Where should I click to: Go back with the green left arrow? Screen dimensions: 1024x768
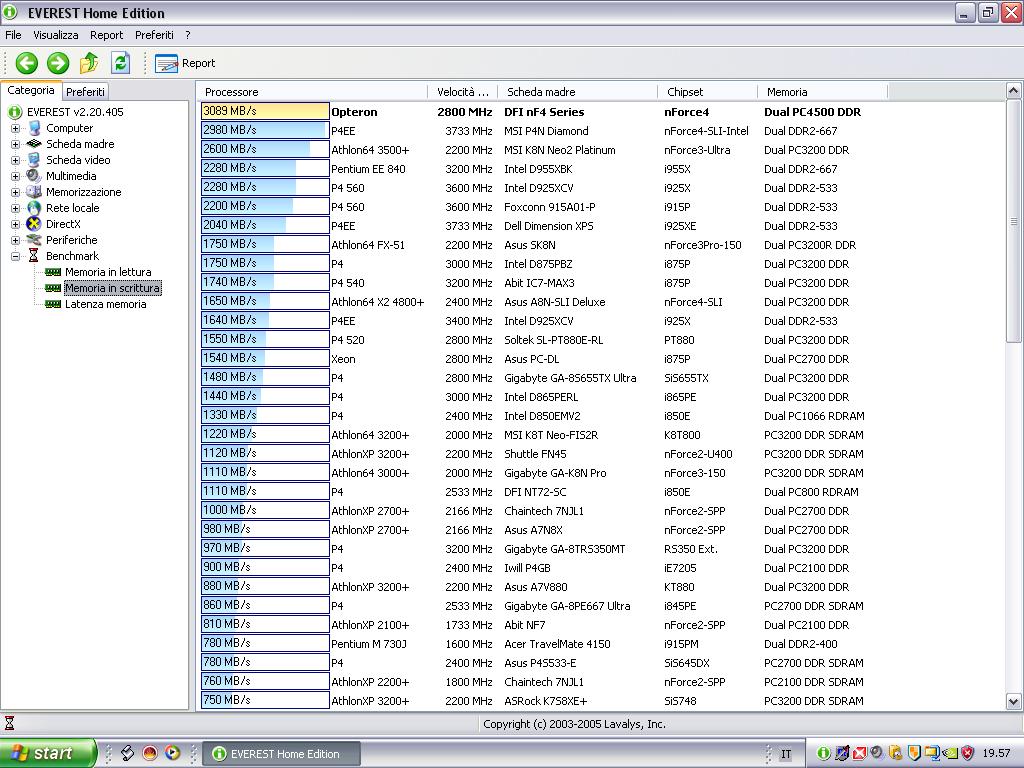[27, 63]
